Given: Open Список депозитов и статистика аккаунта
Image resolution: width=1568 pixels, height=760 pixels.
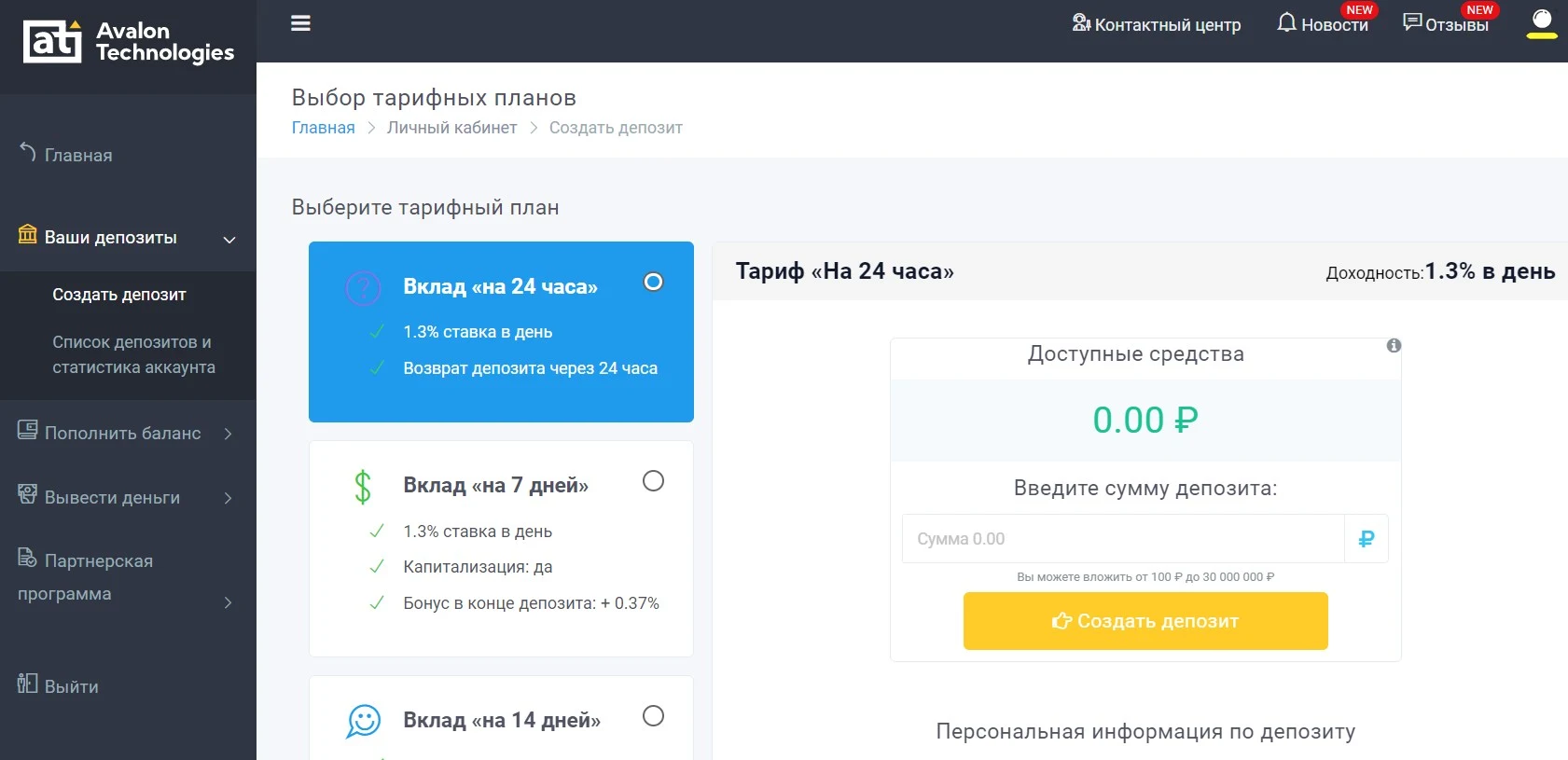Looking at the screenshot, I should pyautogui.click(x=133, y=354).
